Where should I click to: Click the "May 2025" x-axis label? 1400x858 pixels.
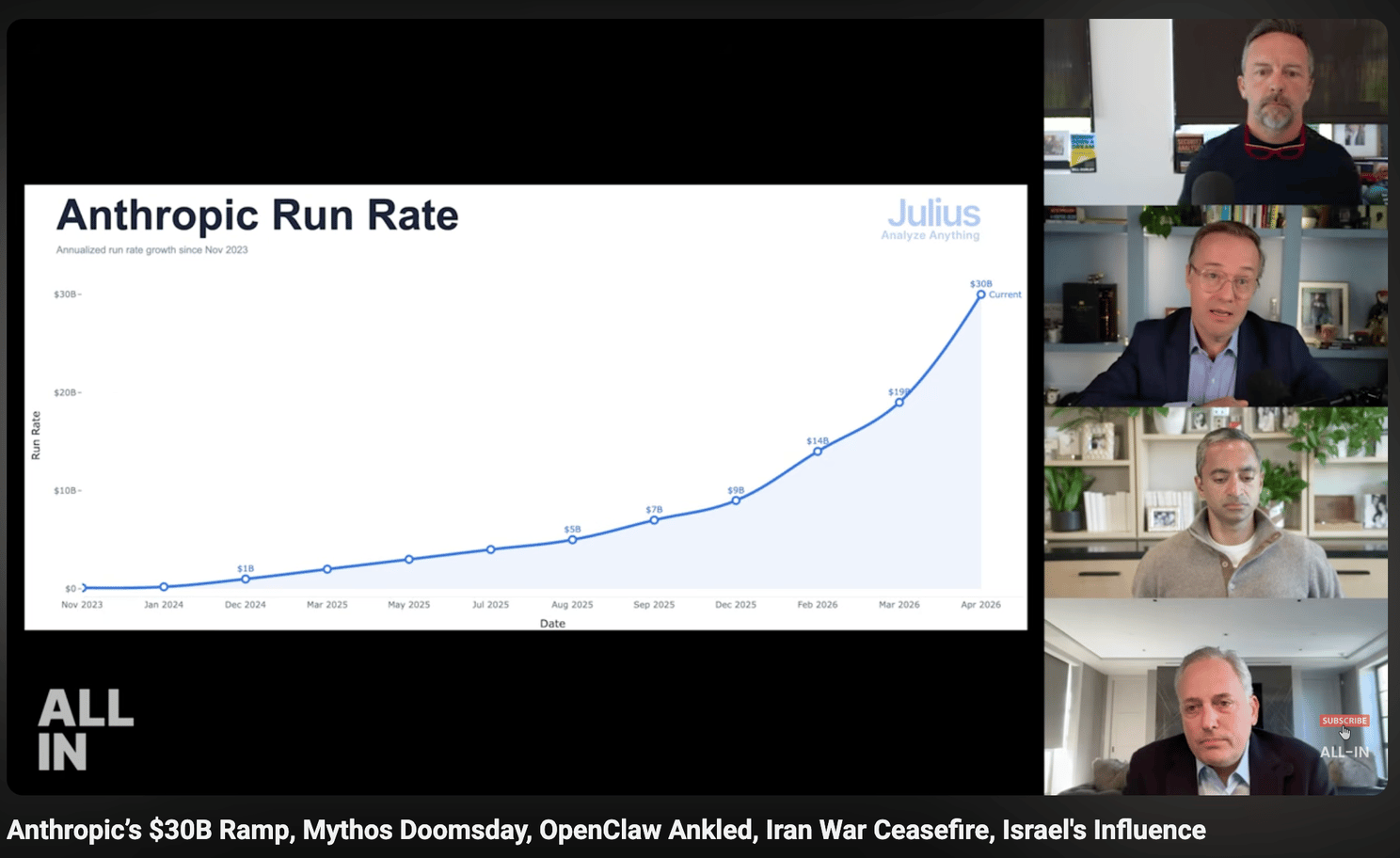409,605
